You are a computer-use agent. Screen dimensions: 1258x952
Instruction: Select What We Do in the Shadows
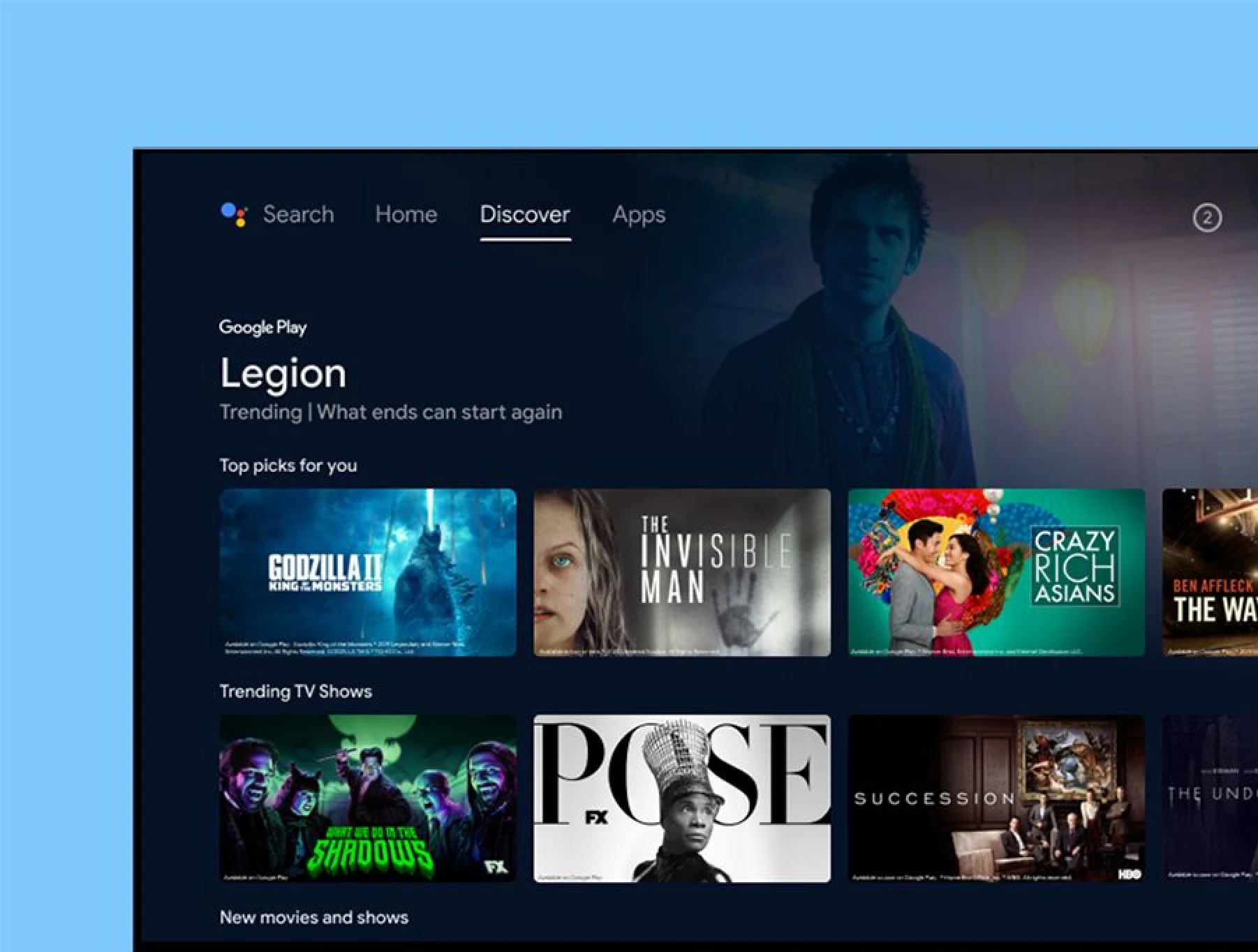pos(368,798)
